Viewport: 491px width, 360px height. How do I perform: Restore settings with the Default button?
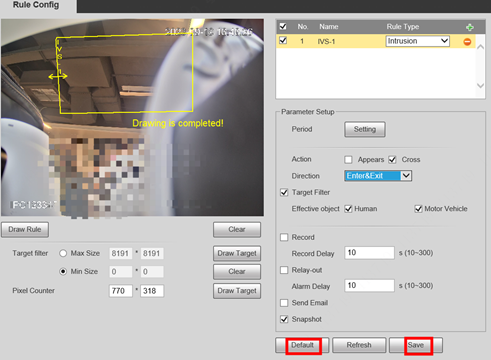click(302, 345)
